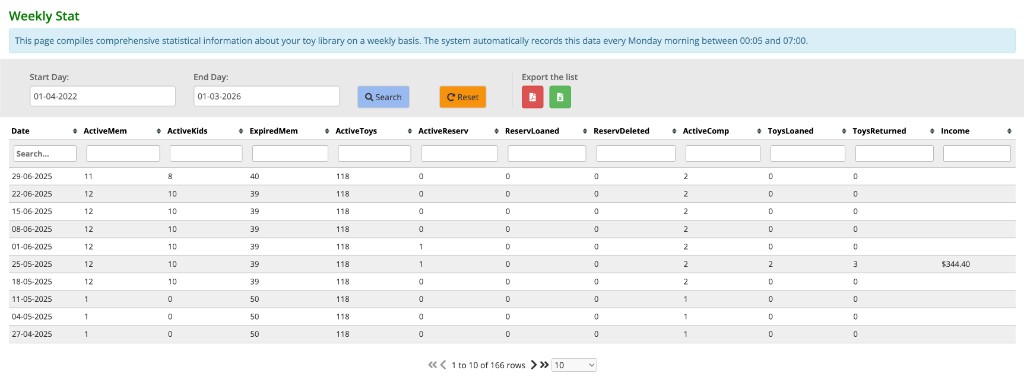Click the Income column filter box
1024x389 pixels.
click(x=977, y=153)
